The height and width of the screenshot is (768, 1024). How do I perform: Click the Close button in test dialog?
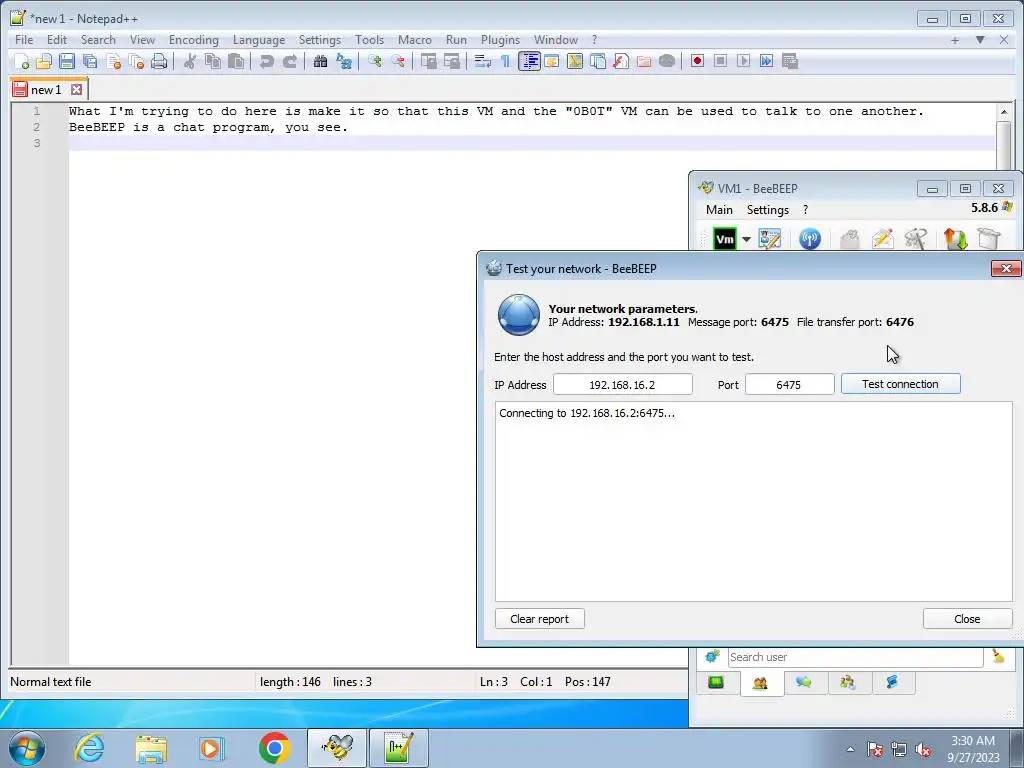967,618
